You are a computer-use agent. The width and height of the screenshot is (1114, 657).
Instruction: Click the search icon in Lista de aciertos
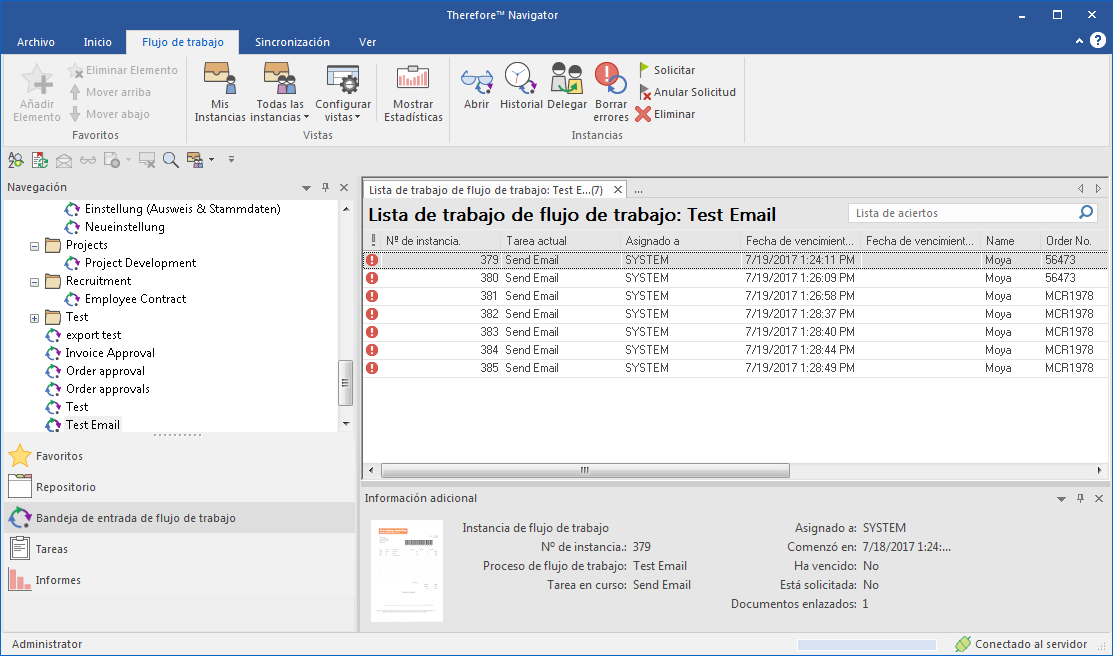point(1086,212)
